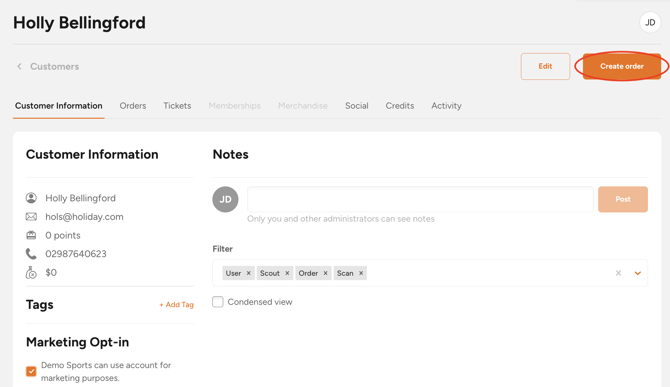Open the Merchandise tab
The width and height of the screenshot is (670, 387).
(x=303, y=106)
